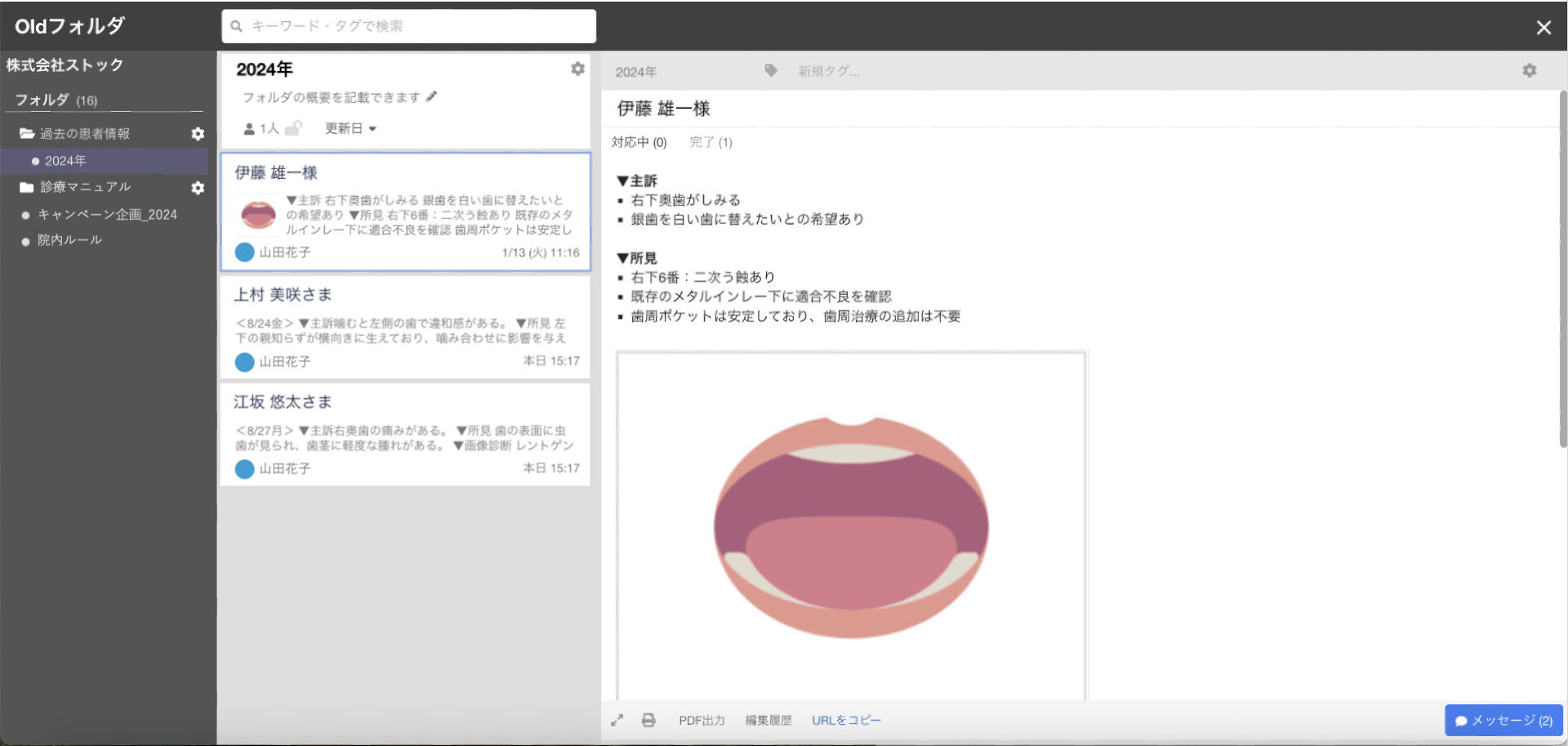Open PDF出力
Screen dimensions: 1568x746
click(701, 720)
